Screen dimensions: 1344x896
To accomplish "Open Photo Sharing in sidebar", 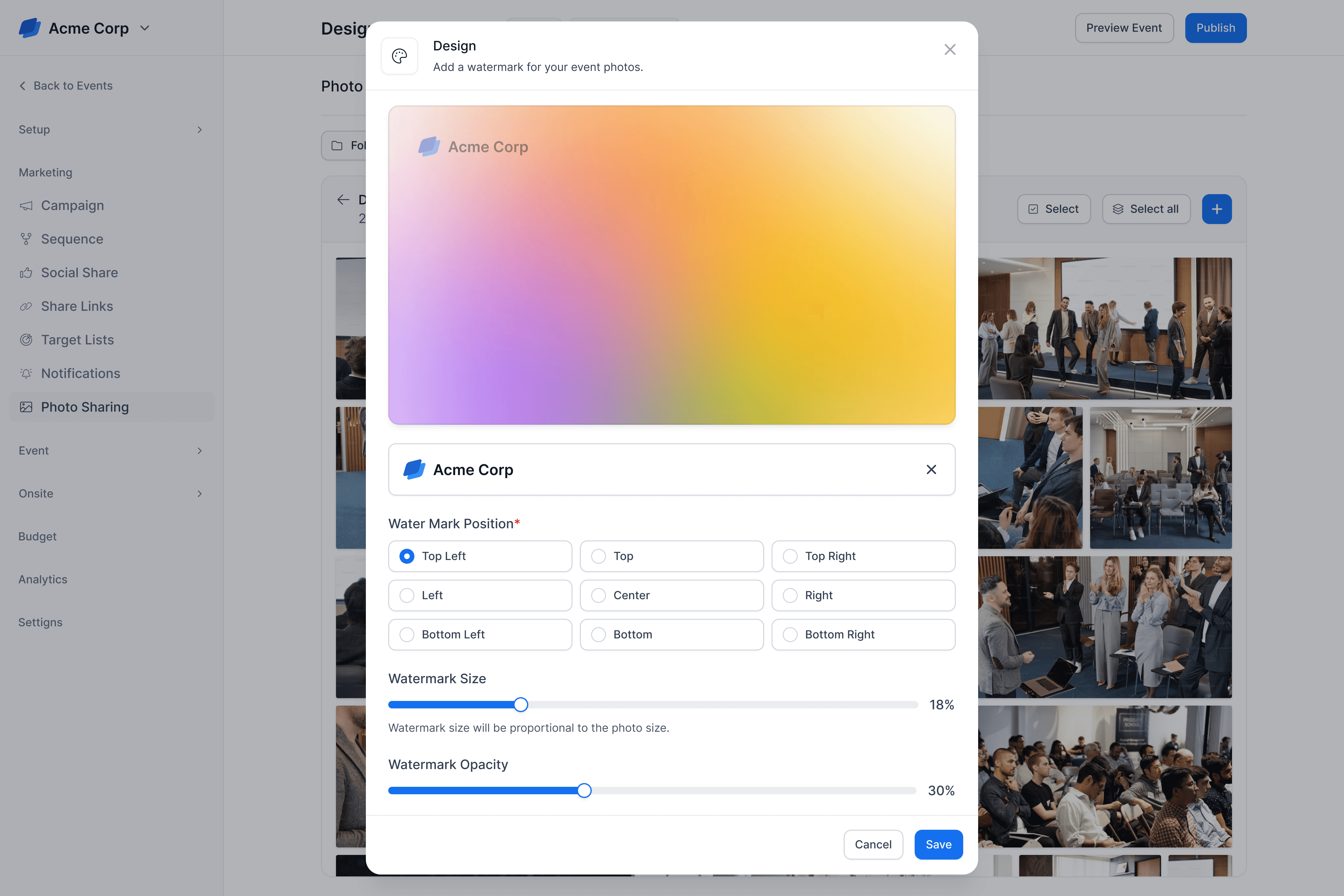I will coord(111,408).
